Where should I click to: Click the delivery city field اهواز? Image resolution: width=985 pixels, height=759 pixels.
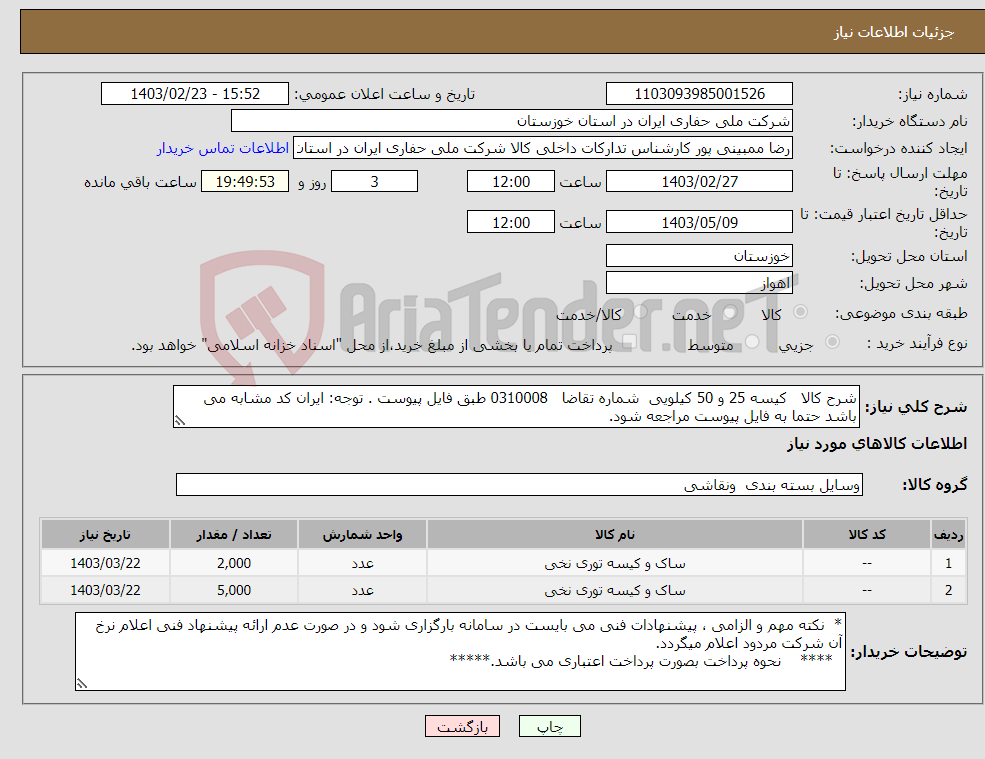(699, 283)
